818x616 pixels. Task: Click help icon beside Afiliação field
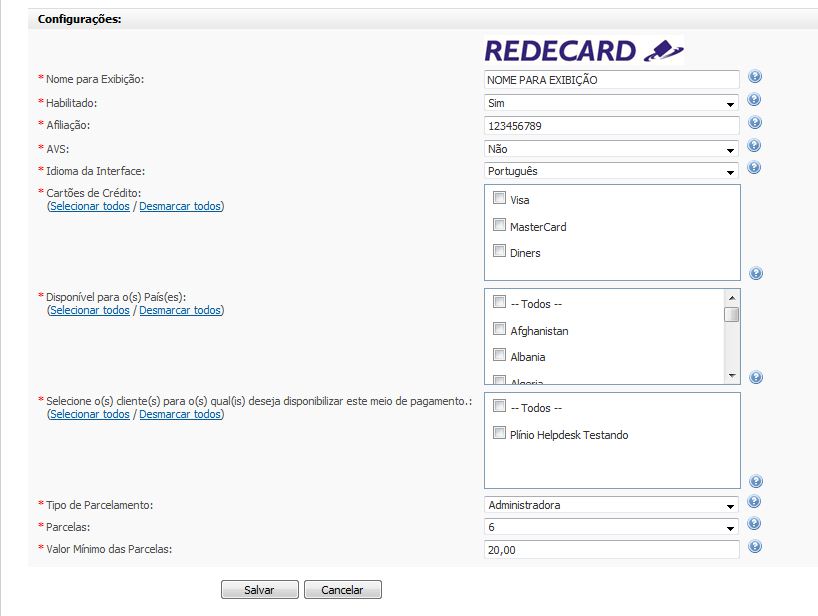pyautogui.click(x=755, y=123)
